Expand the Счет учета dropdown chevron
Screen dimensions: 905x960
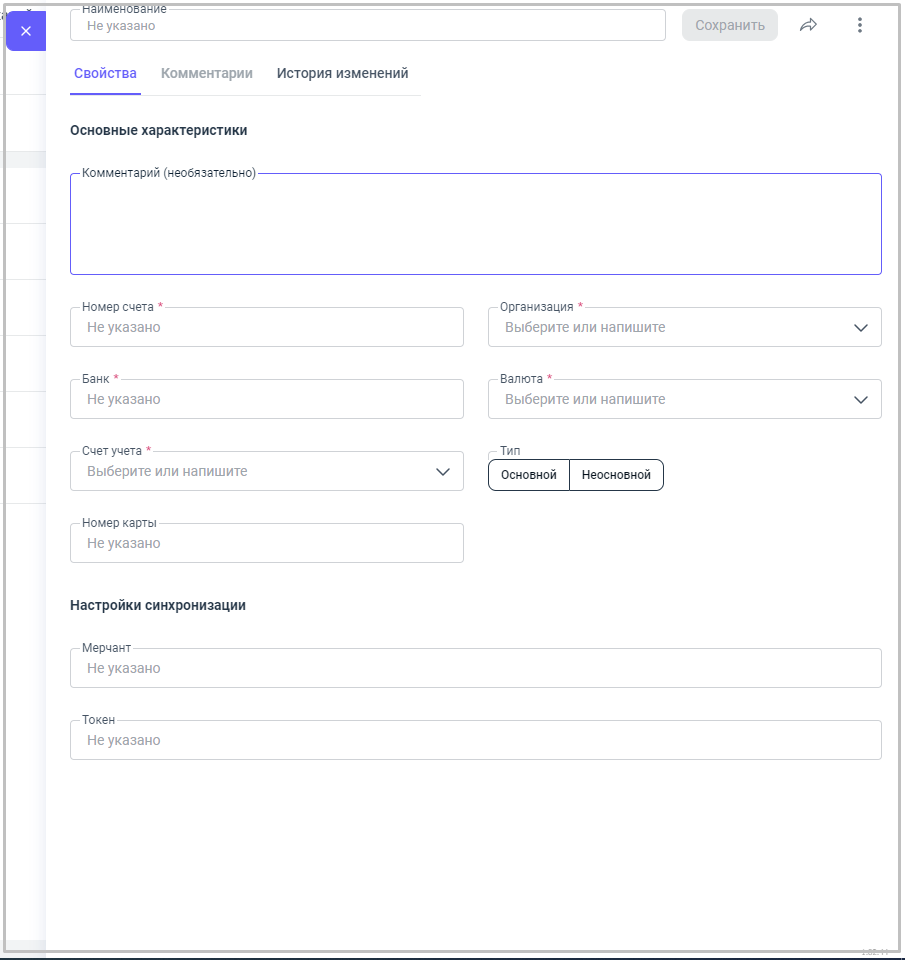coord(443,471)
